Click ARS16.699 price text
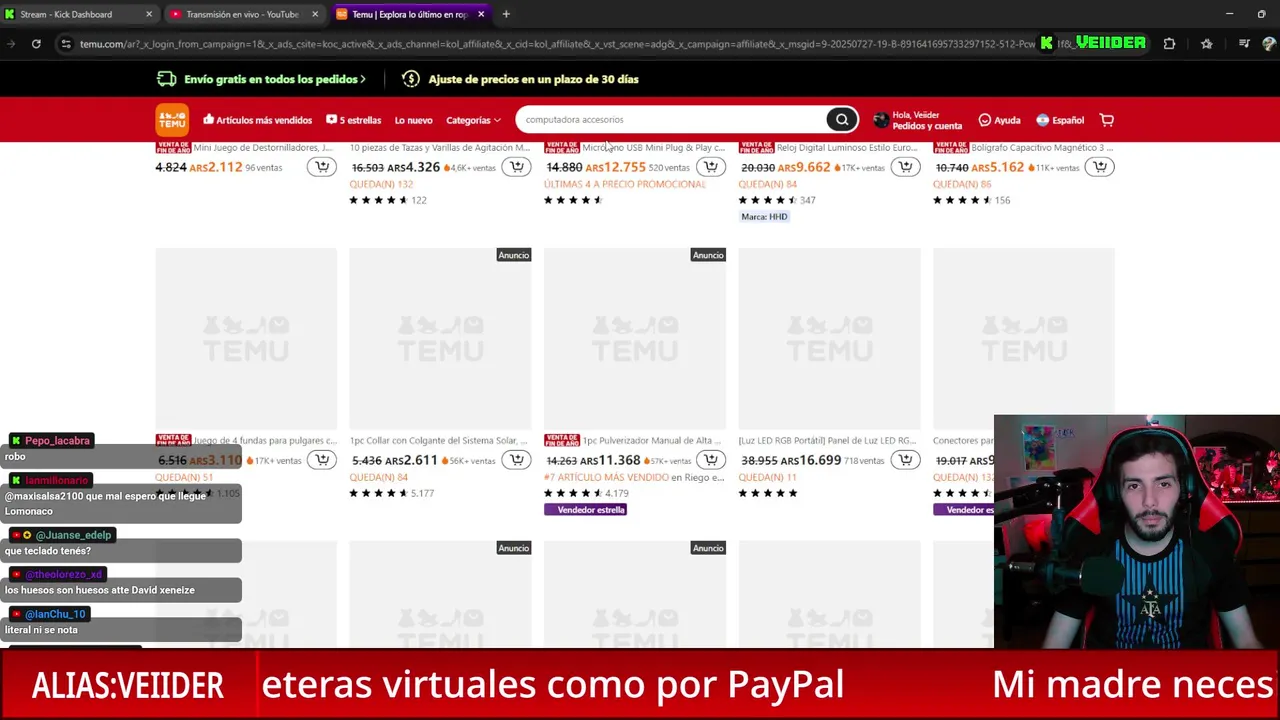 click(x=811, y=460)
